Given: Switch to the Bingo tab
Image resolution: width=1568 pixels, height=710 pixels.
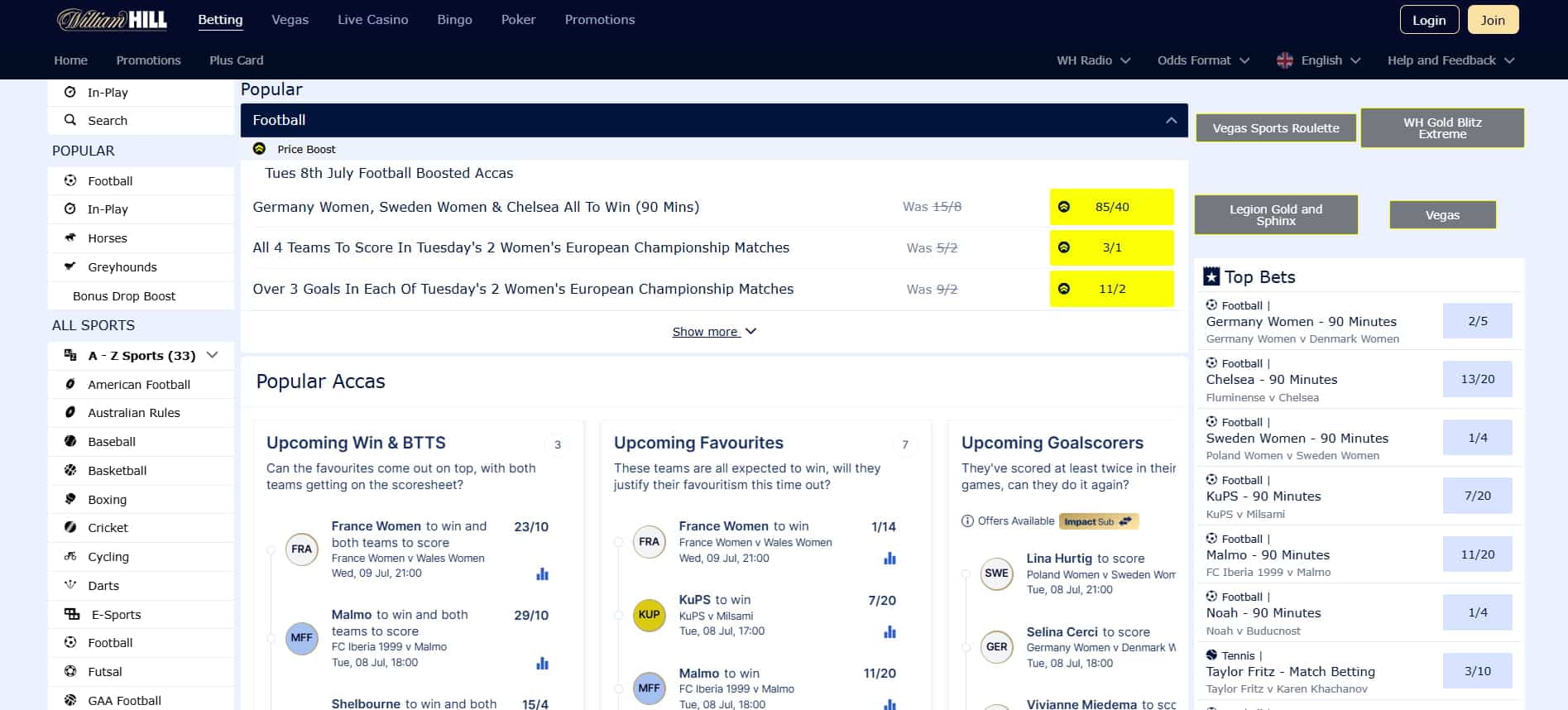Looking at the screenshot, I should coord(454,20).
